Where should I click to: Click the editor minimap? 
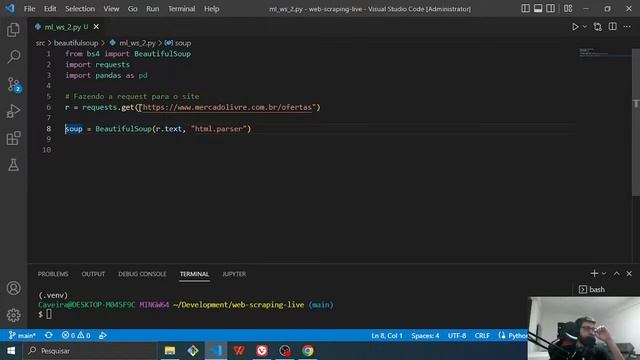[x=604, y=52]
